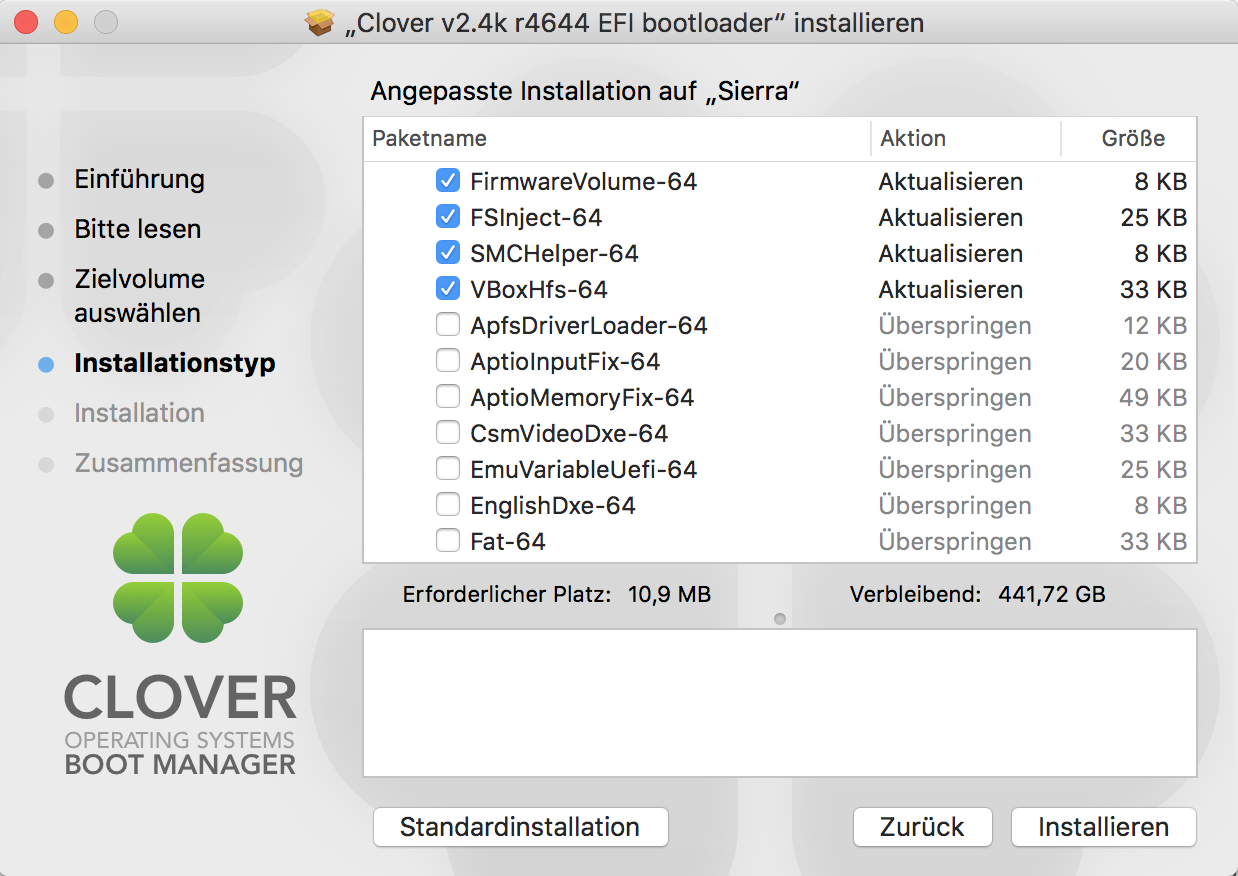
Task: Select the EmuVariableUefi-64 package name
Action: pyautogui.click(x=584, y=469)
